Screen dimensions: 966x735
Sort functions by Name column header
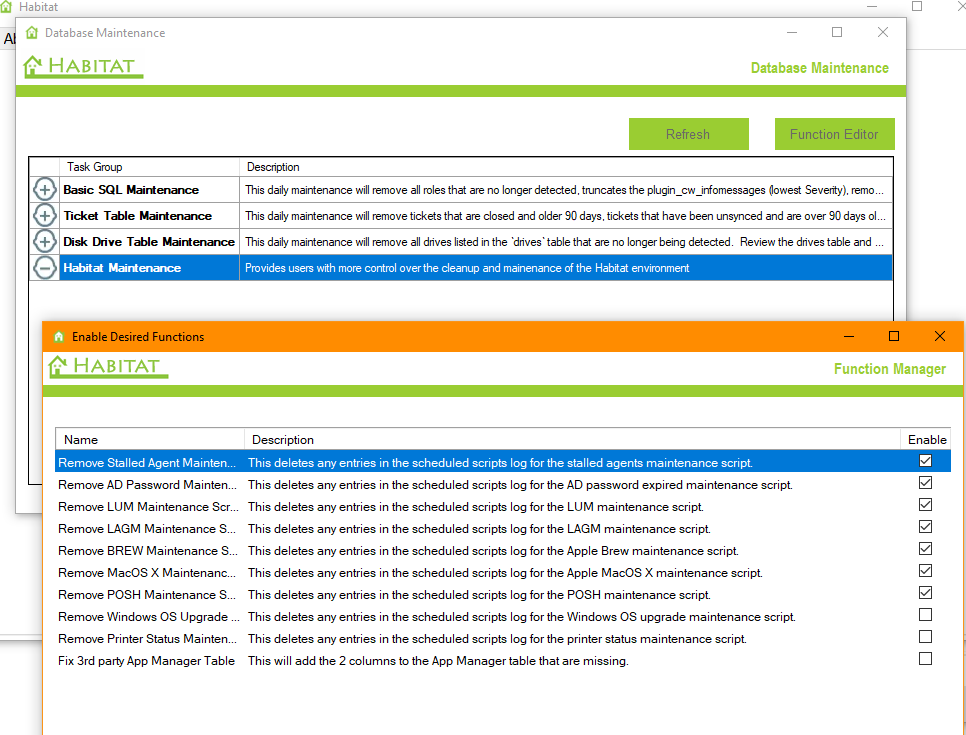150,439
